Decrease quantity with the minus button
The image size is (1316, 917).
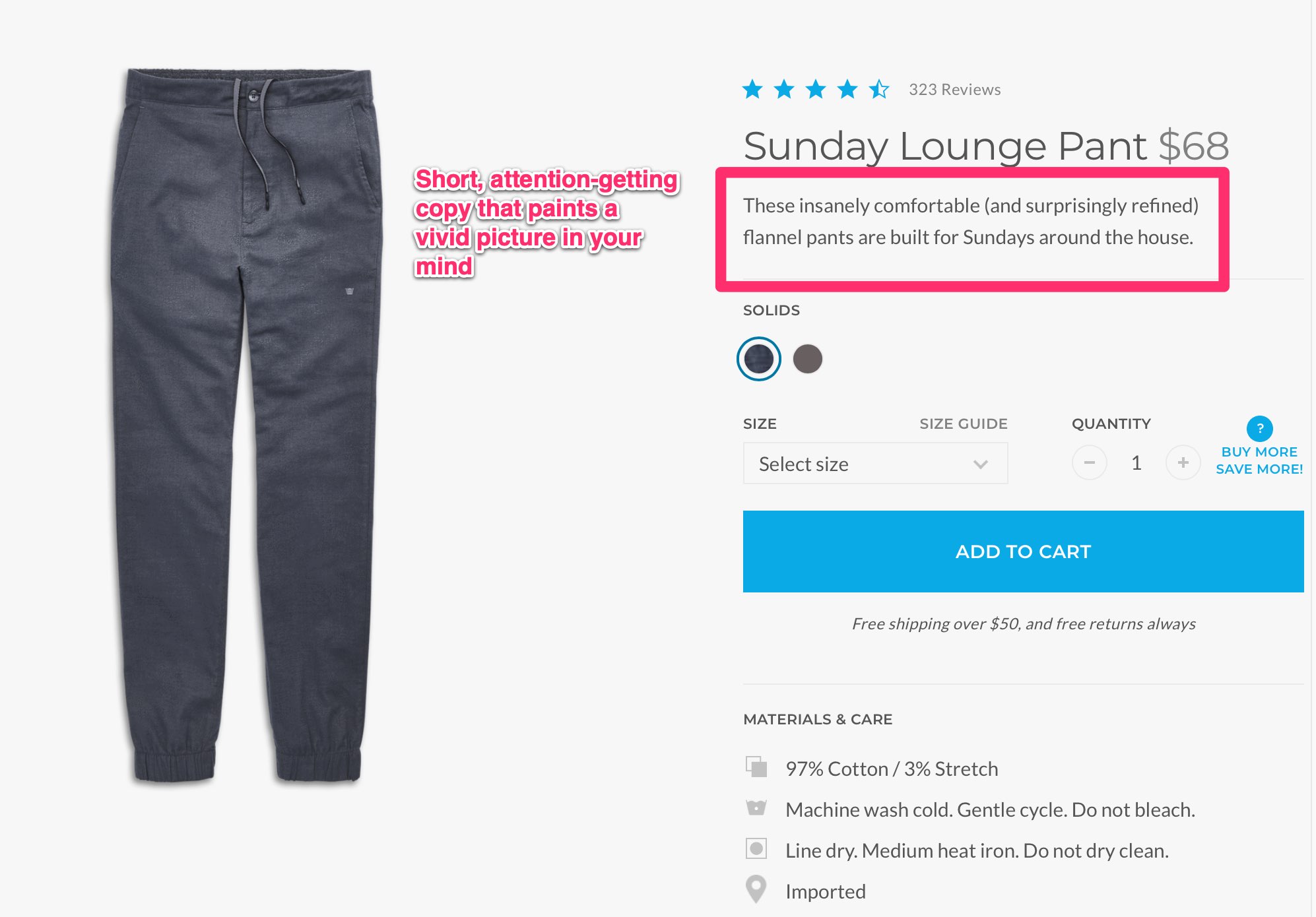pos(1090,463)
